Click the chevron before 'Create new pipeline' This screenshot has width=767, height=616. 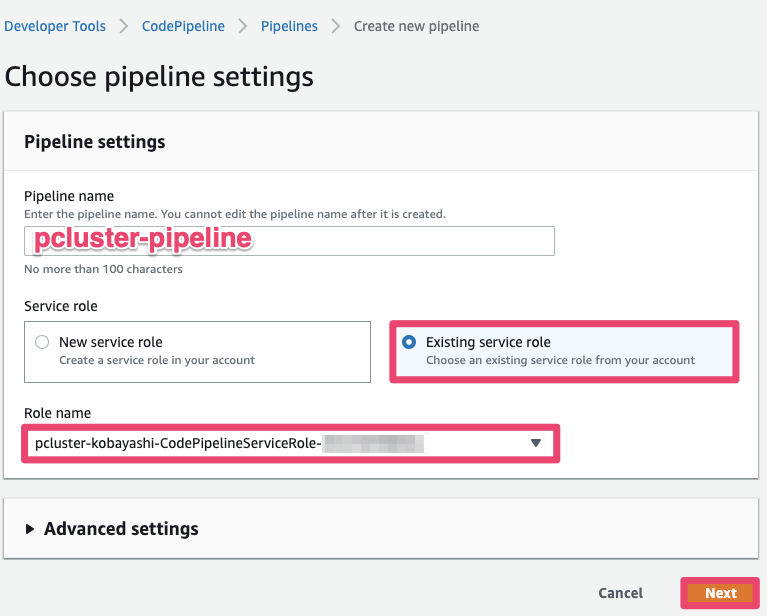[x=336, y=26]
